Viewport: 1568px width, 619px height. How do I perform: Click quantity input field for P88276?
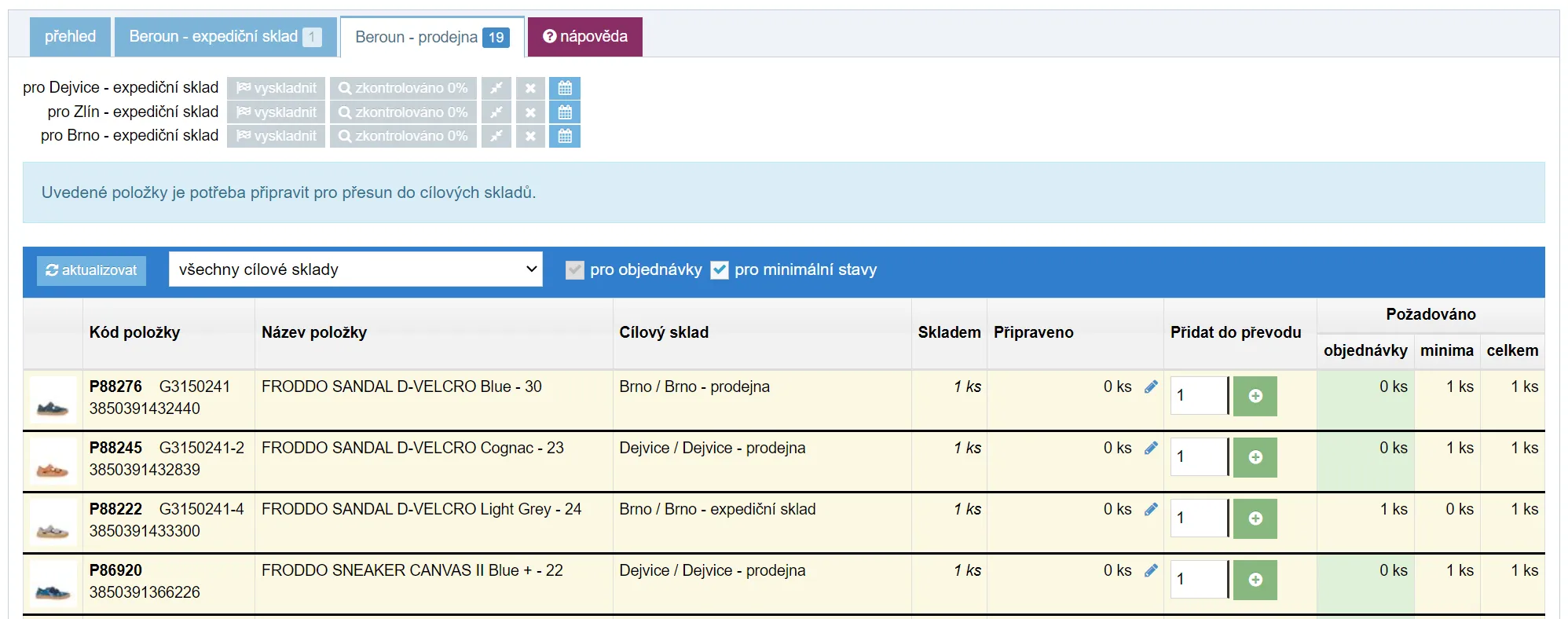[1199, 395]
